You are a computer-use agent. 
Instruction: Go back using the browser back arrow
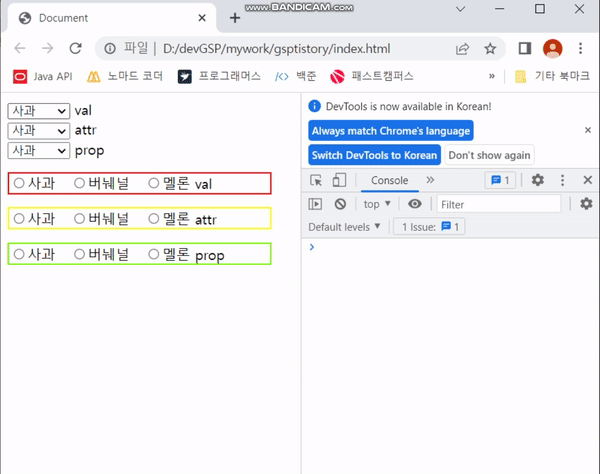[x=20, y=49]
